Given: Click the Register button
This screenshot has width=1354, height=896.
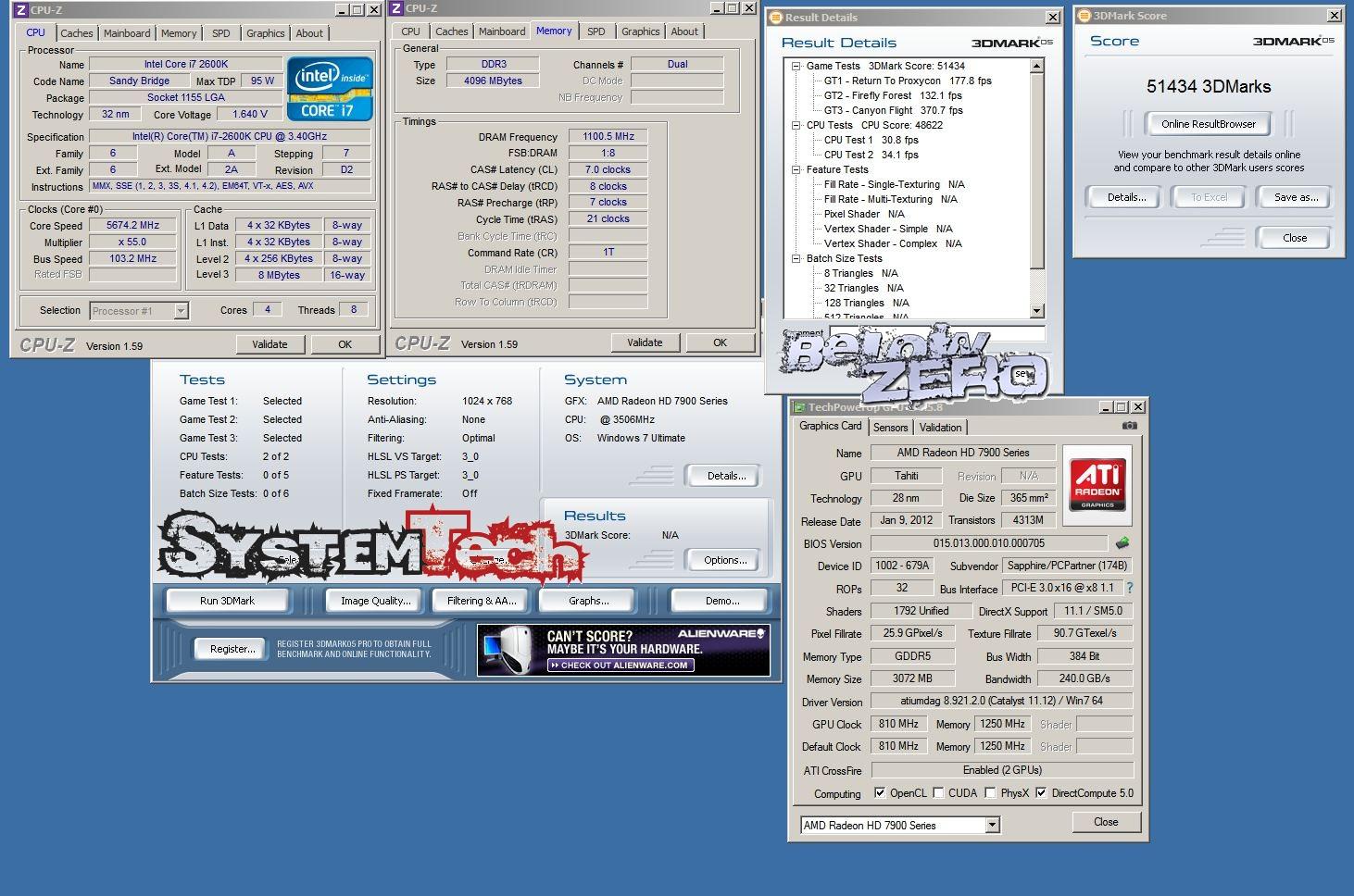Looking at the screenshot, I should (232, 649).
